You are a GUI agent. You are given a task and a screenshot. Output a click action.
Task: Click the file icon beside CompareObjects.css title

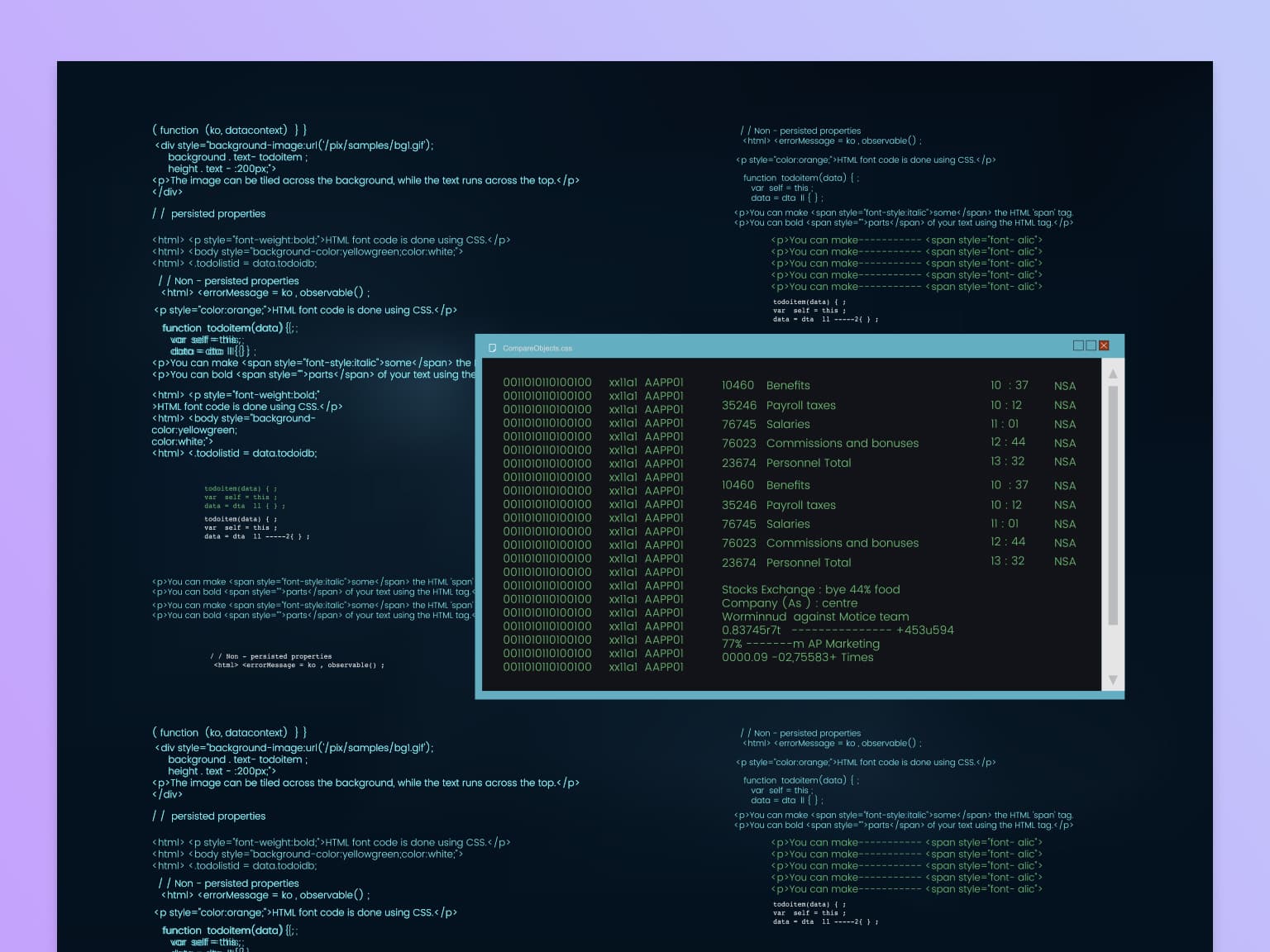[493, 348]
